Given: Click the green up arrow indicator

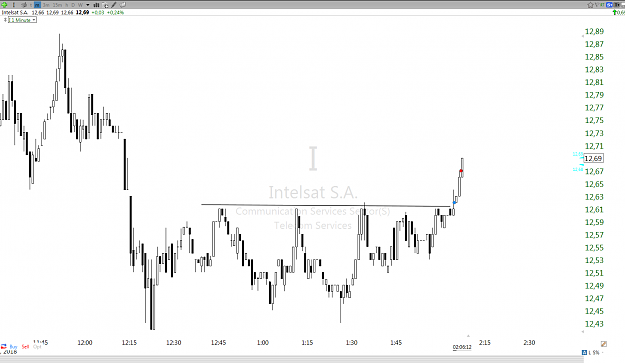Looking at the screenshot, I should [x=615, y=12].
